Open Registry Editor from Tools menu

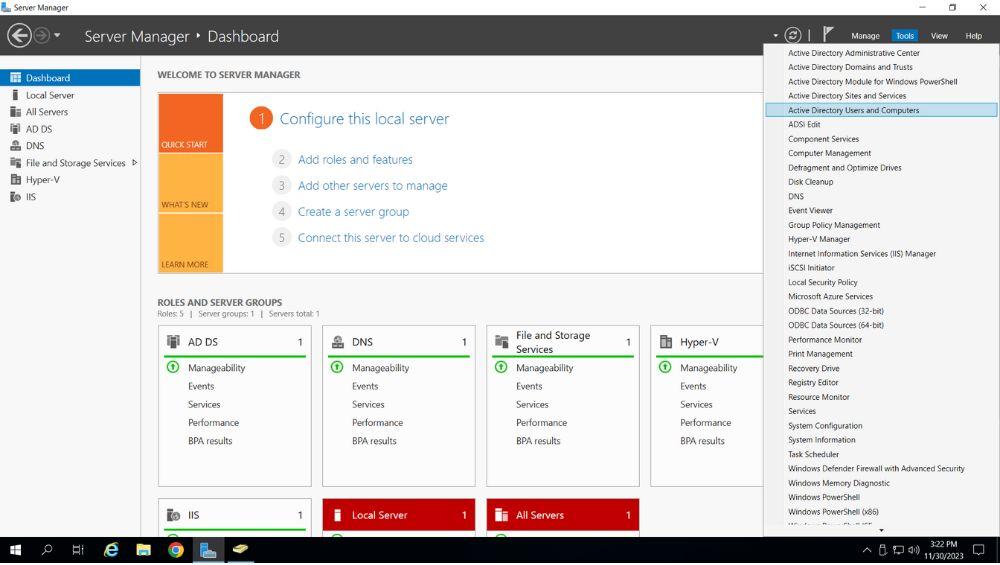pos(812,383)
